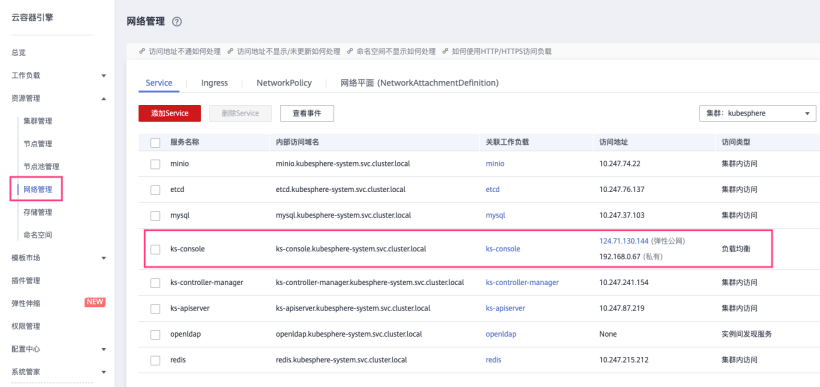Screen dimensions: 820x387
Task: Open help link 如何使用HTTP/HTTPS访问负载
Action: pyautogui.click(x=502, y=52)
